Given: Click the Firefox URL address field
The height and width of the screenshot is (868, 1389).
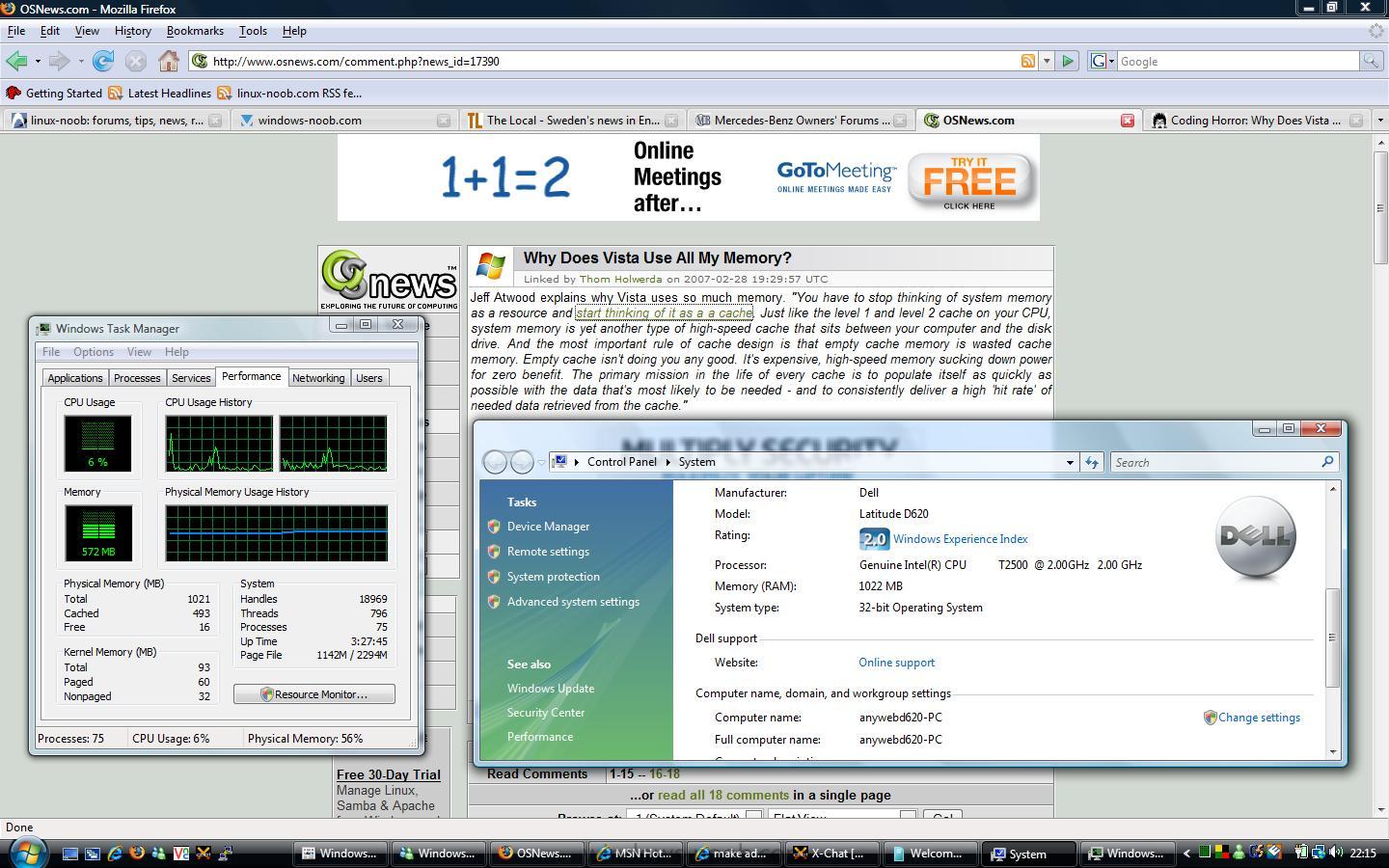Looking at the screenshot, I should (x=613, y=61).
